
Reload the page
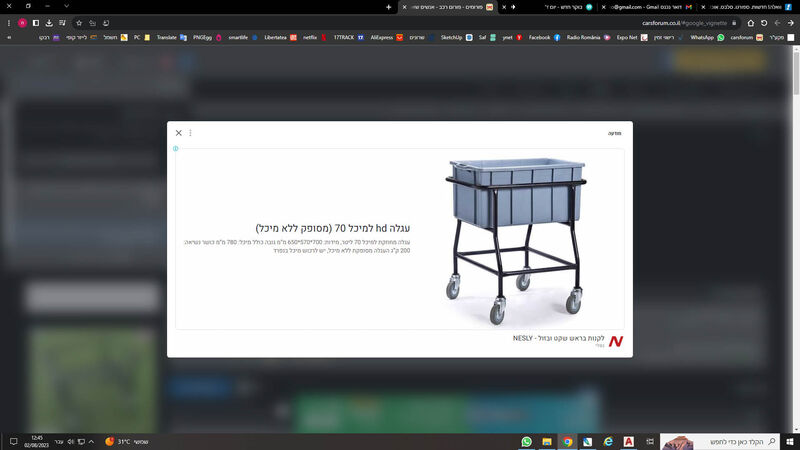[764, 23]
